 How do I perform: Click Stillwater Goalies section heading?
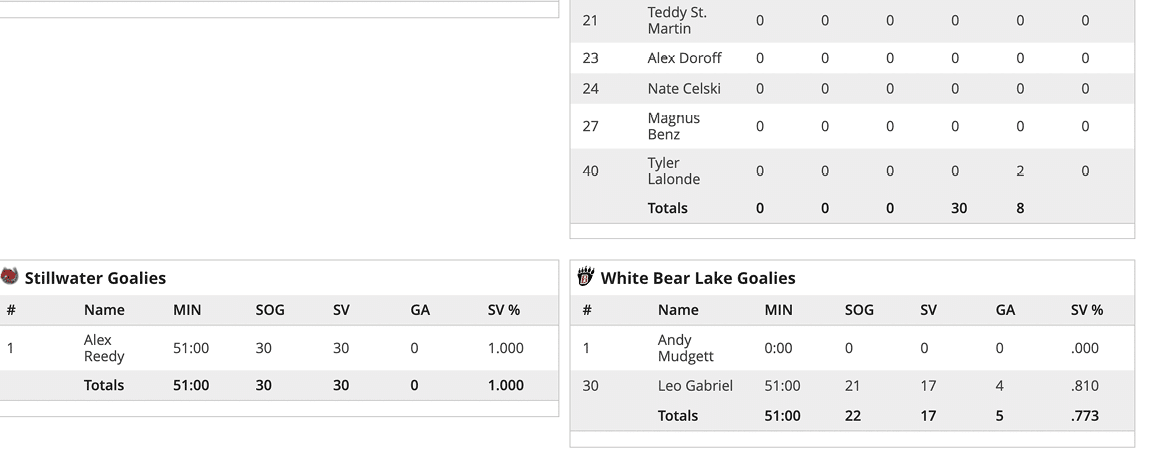(x=95, y=278)
